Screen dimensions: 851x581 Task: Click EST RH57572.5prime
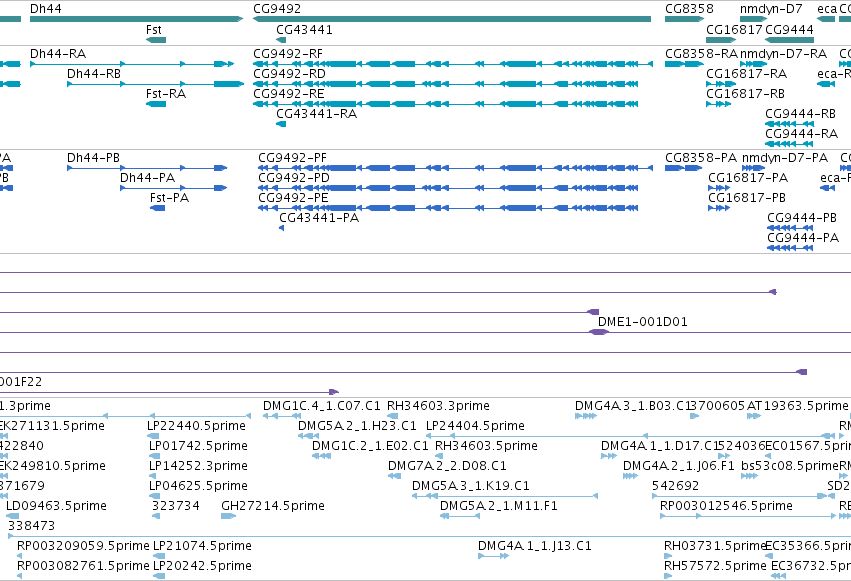pos(668,576)
